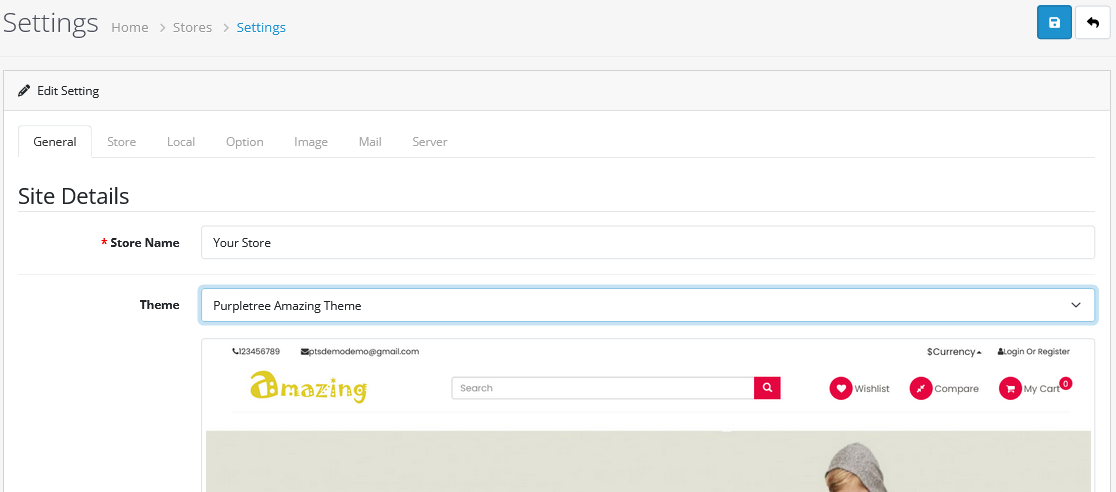Click the Compare arrows icon in preview
1116x492 pixels.
pos(921,388)
